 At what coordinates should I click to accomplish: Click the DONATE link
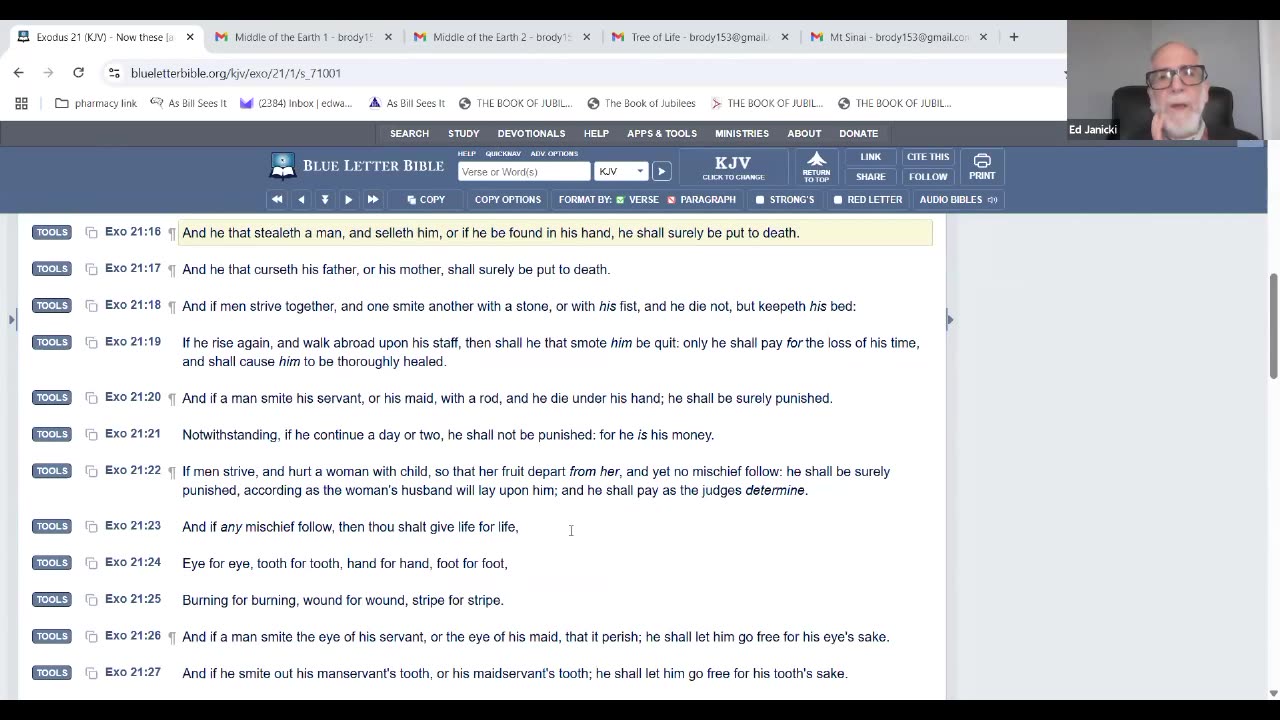pos(858,133)
